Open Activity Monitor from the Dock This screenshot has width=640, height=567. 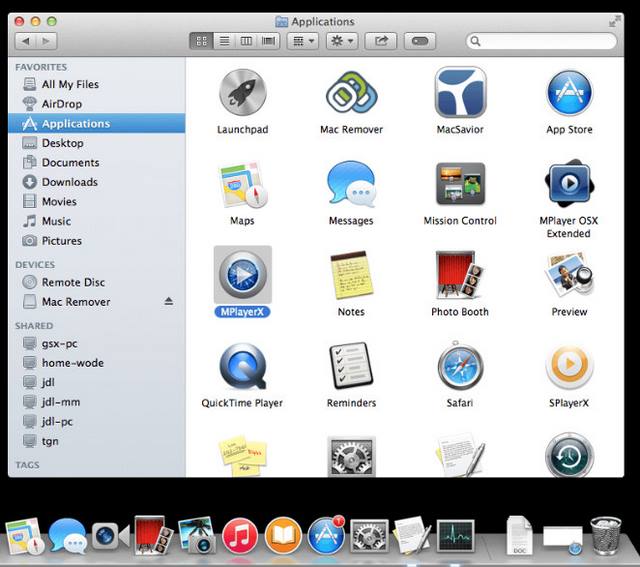pyautogui.click(x=456, y=535)
